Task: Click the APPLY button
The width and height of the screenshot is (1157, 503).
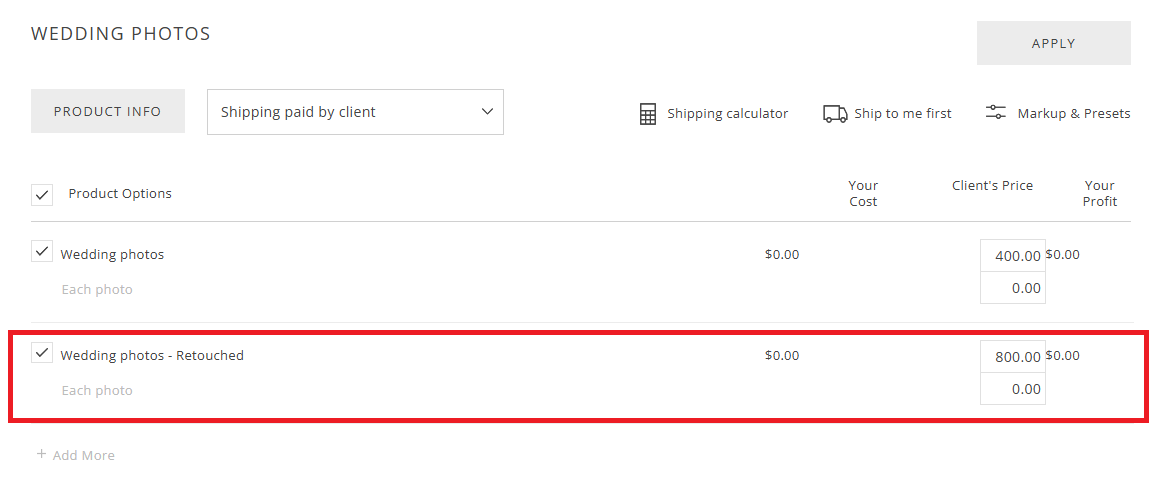Action: tap(1054, 43)
